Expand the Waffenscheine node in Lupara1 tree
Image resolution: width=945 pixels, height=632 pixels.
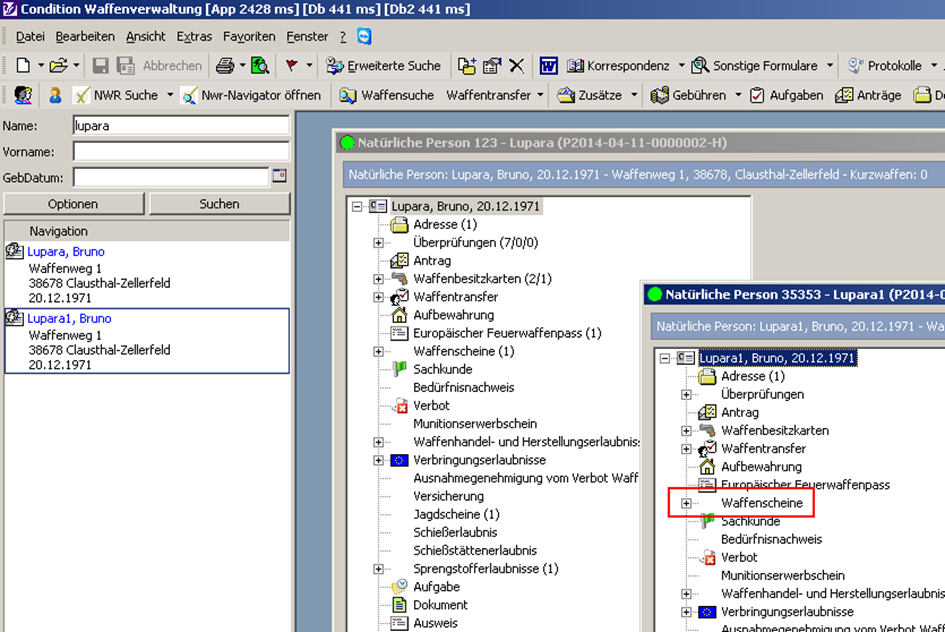pyautogui.click(x=686, y=503)
